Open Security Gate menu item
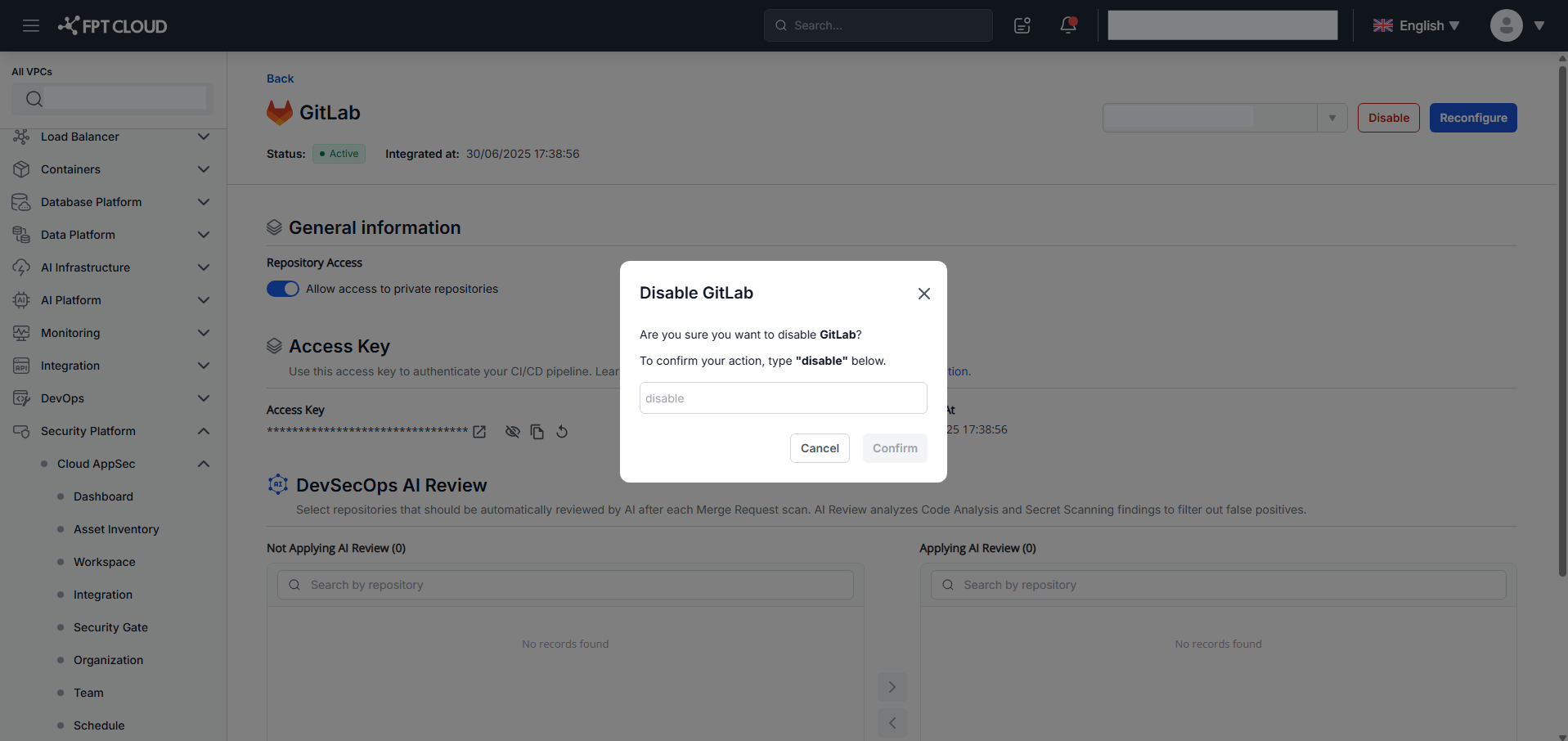The image size is (1568, 741). pyautogui.click(x=110, y=627)
